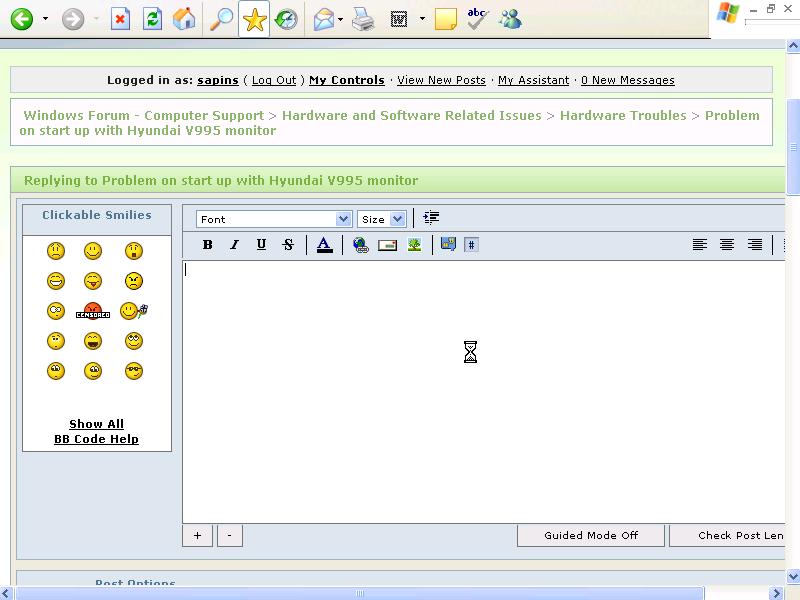Image resolution: width=800 pixels, height=600 pixels.
Task: Apply Bold formatting in editor
Action: 207,245
